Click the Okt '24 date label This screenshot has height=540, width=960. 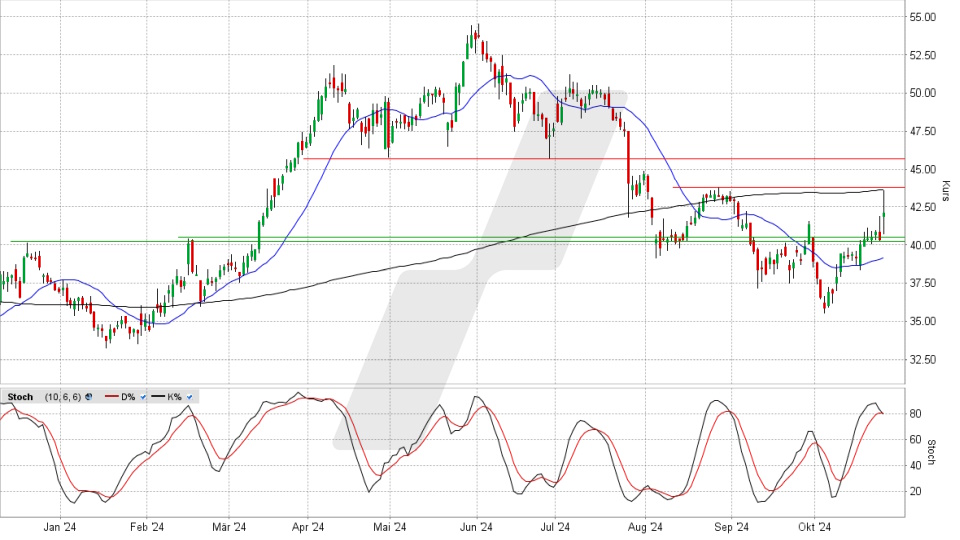tap(815, 527)
